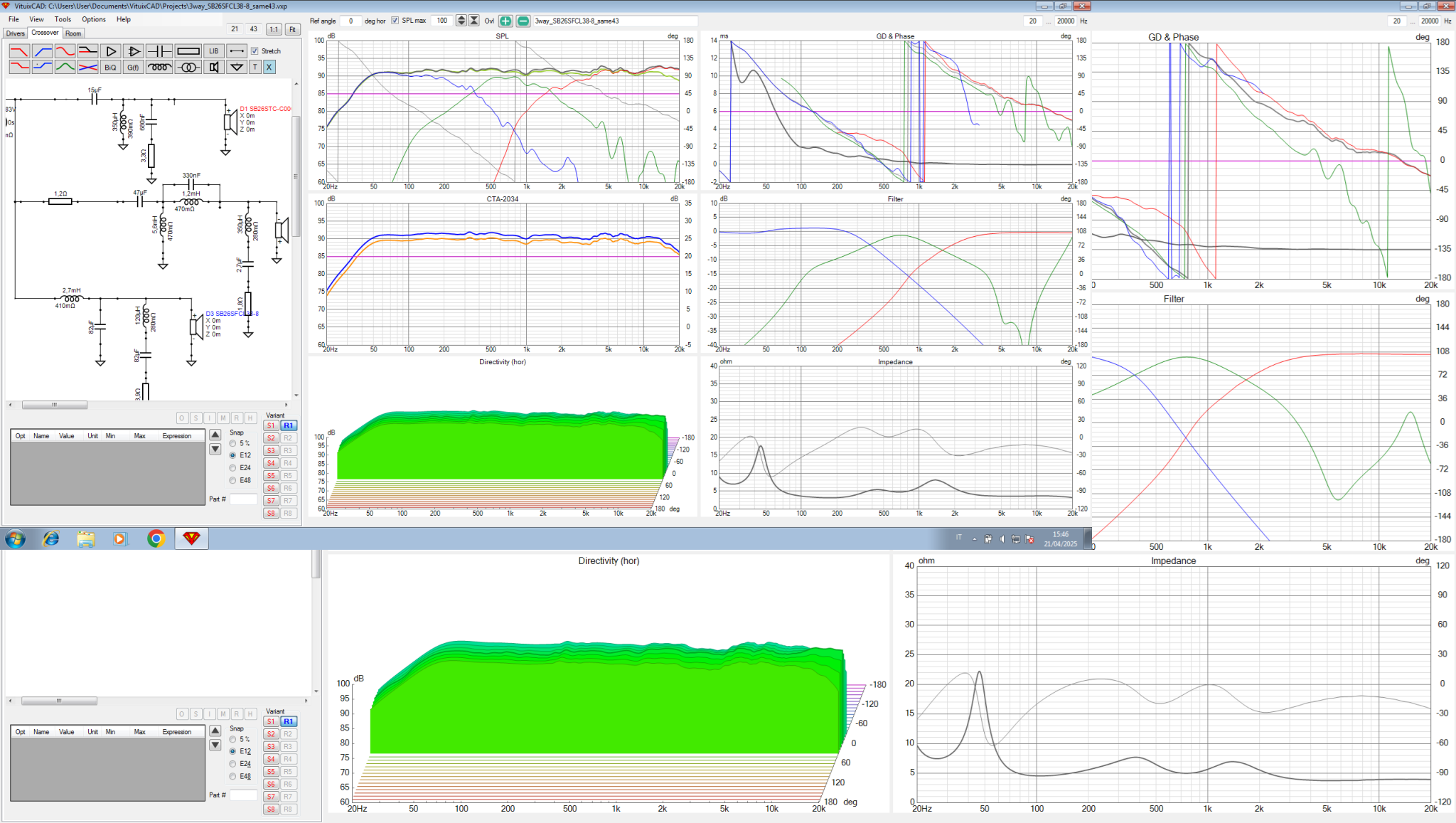Add an inductor coil component
This screenshot has height=823, width=1456.
159,67
